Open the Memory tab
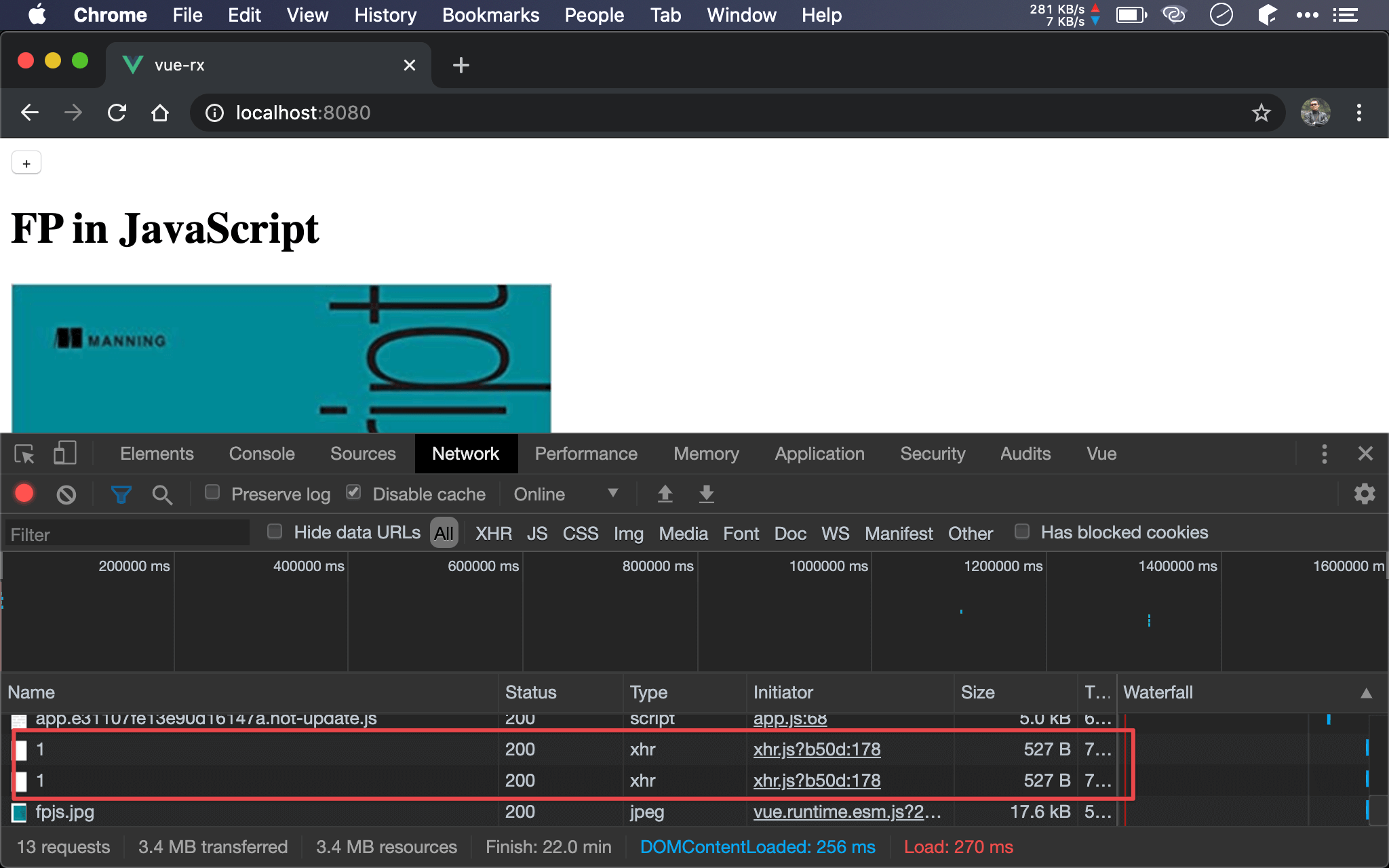 point(706,454)
